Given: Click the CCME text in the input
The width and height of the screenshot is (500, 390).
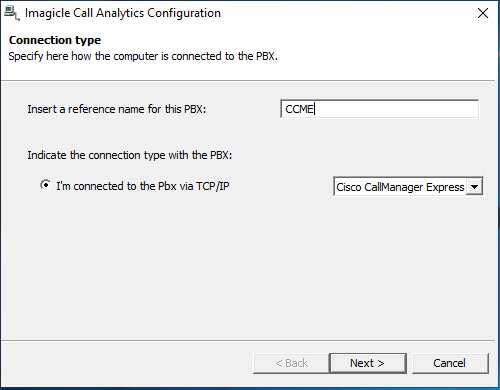Looking at the screenshot, I should coord(299,109).
